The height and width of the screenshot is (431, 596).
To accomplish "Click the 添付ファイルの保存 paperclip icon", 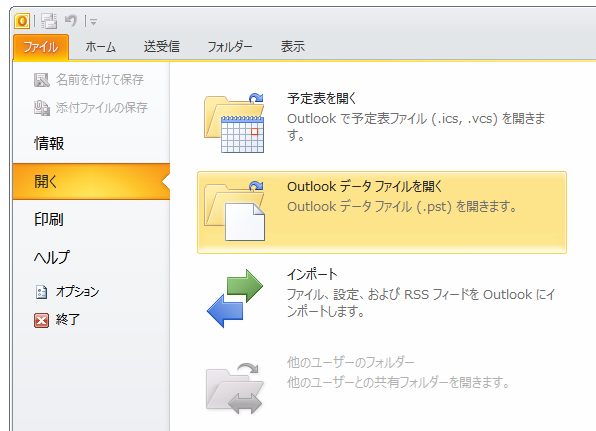I will coord(41,108).
